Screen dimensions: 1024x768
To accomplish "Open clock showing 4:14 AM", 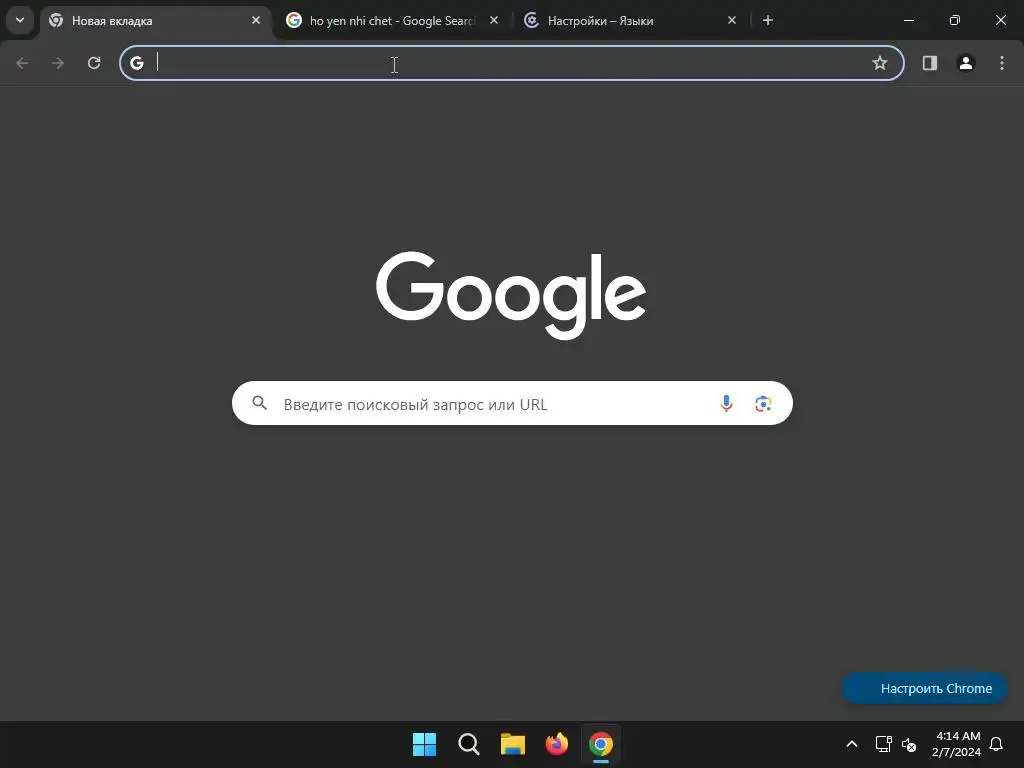I will click(x=956, y=744).
